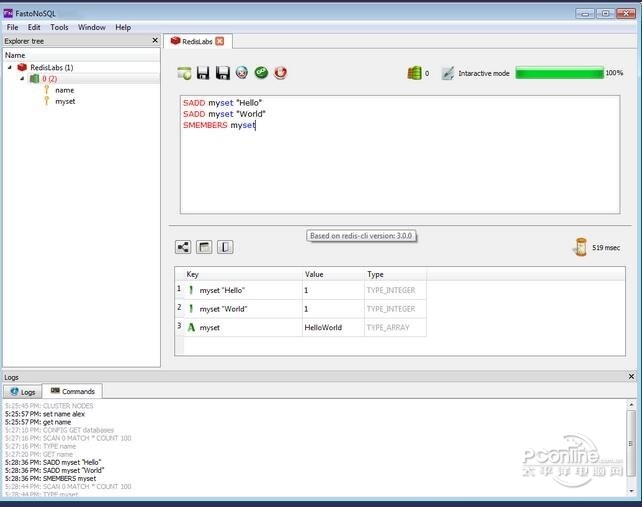Click the log line 'SMEMBERS myset'

[51, 478]
